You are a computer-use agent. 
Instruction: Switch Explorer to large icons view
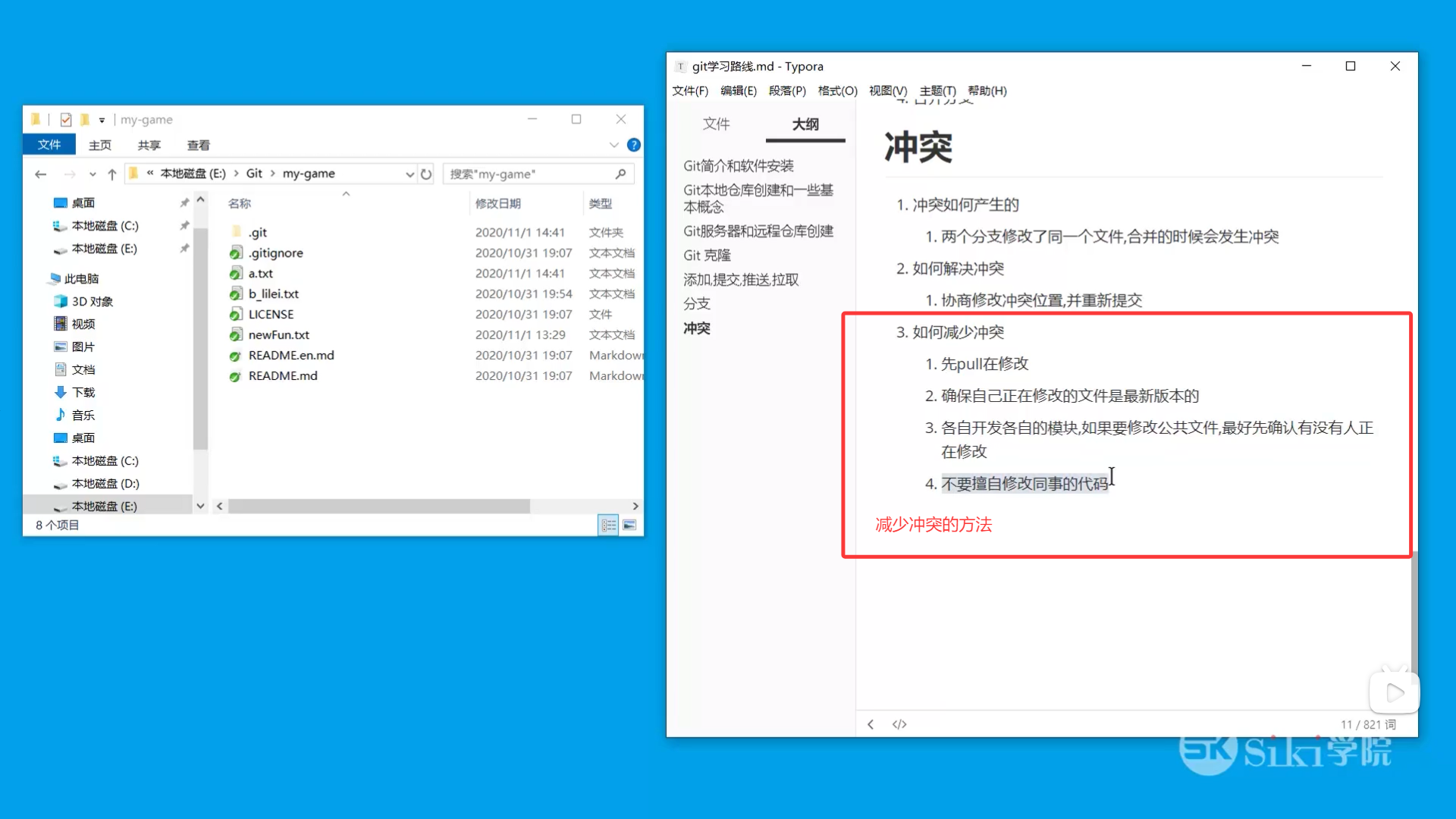[629, 525]
